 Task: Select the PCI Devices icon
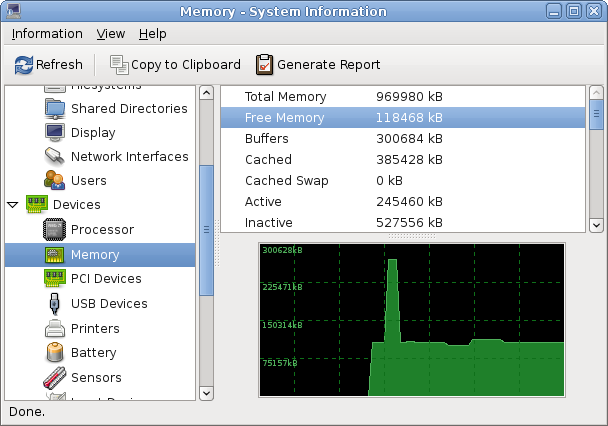pyautogui.click(x=55, y=279)
